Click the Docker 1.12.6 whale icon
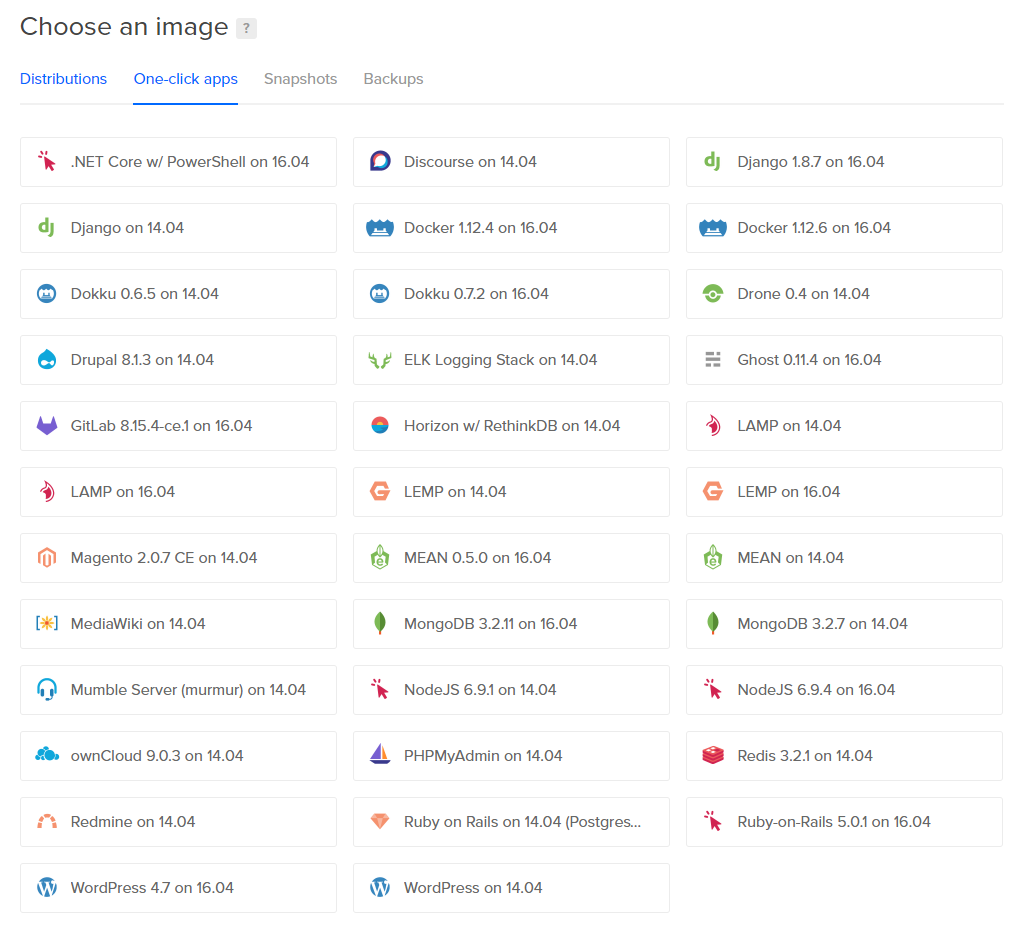The width and height of the screenshot is (1021, 931). tap(712, 228)
